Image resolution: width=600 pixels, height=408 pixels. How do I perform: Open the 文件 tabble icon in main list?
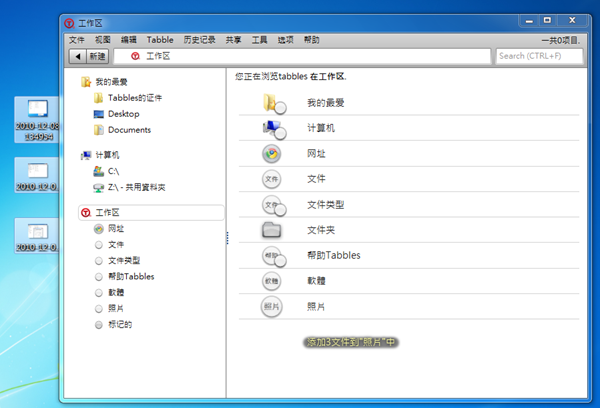(x=272, y=179)
